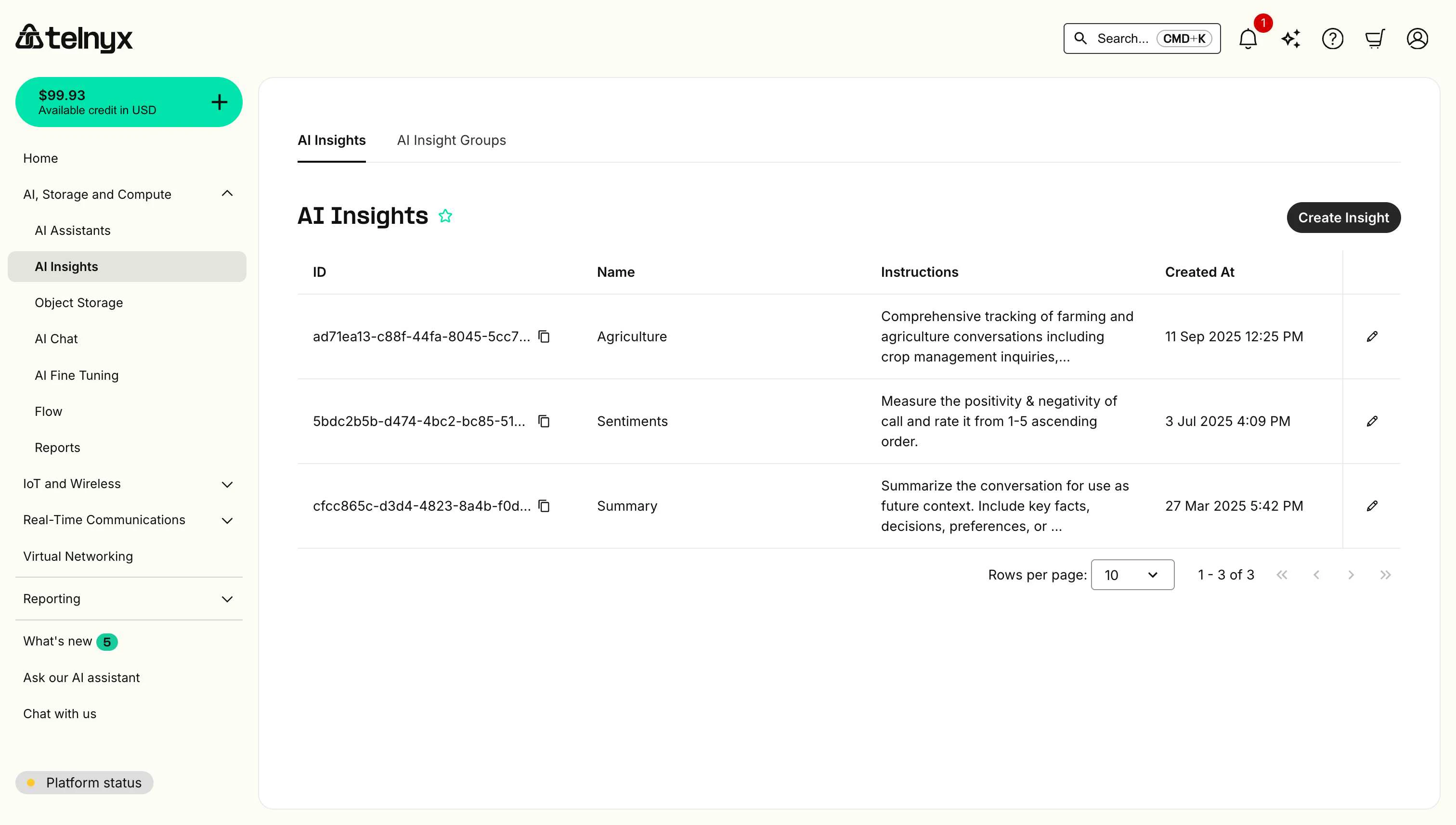Viewport: 1456px width, 825px height.
Task: Edit the Summary insight
Action: [1372, 505]
